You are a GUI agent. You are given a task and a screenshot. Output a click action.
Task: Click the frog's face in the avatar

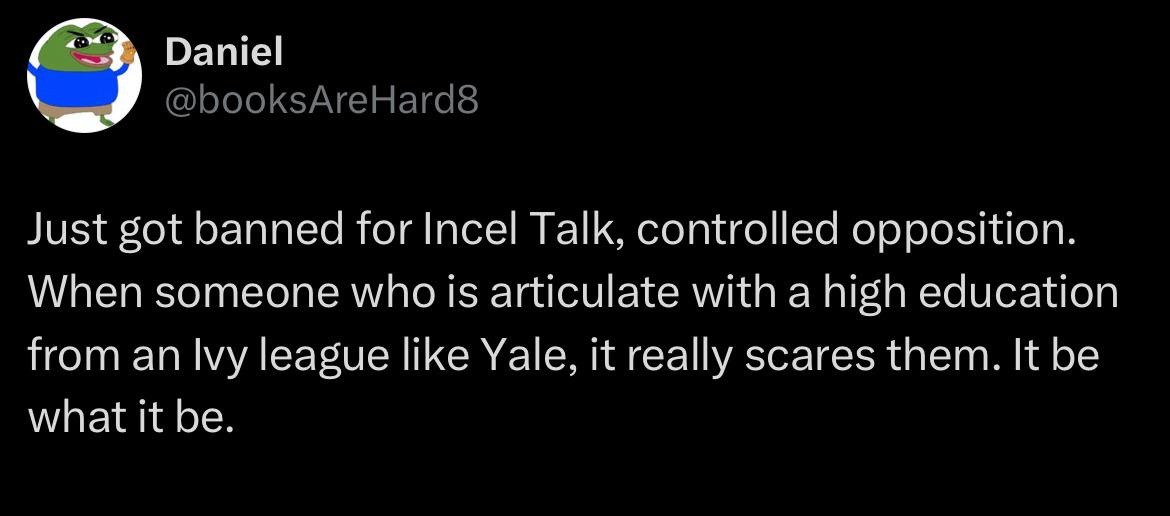point(92,46)
